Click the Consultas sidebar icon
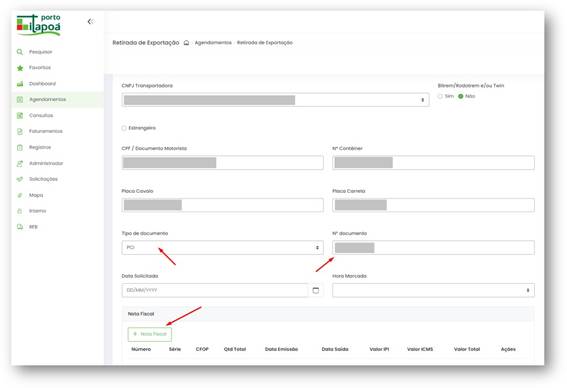Image resolution: width=567 pixels, height=388 pixels. point(20,116)
